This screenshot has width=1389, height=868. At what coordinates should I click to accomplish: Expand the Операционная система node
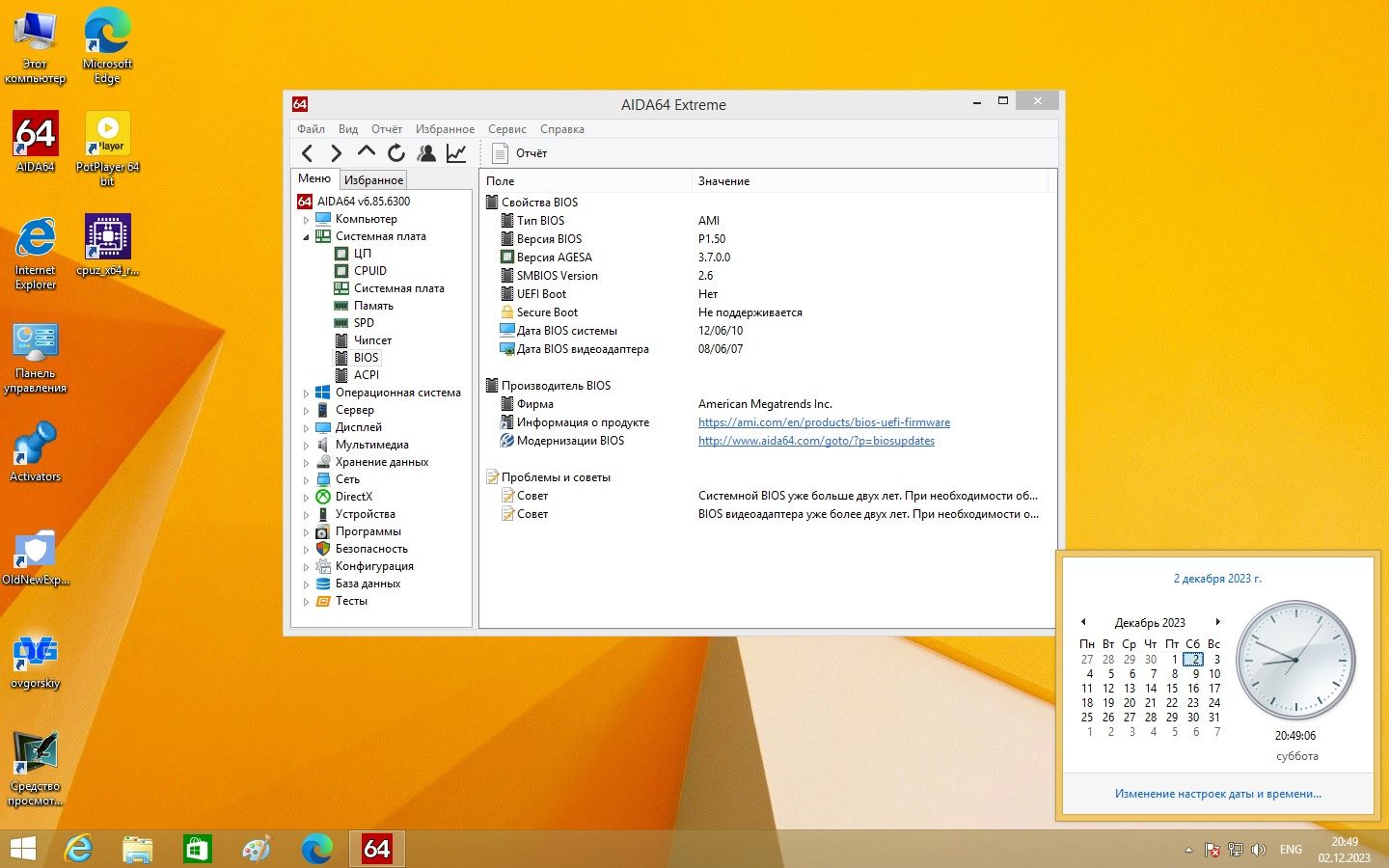tap(307, 393)
